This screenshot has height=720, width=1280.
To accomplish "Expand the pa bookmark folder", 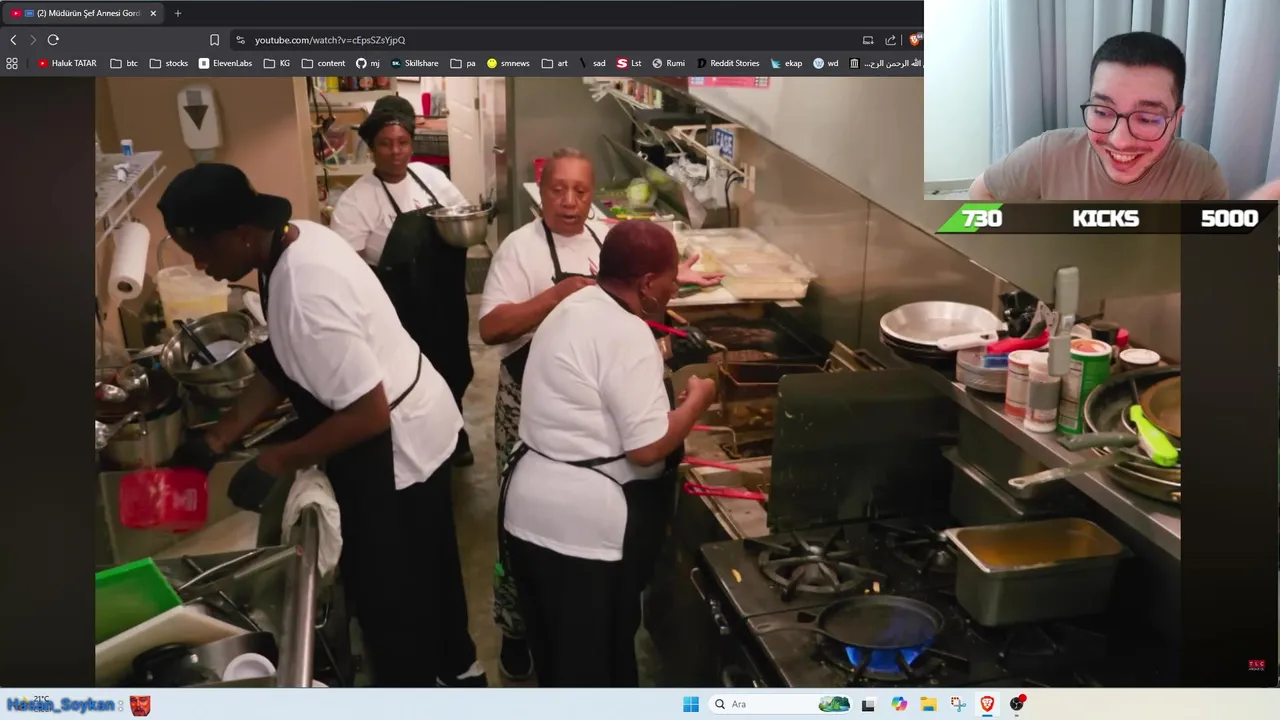I will [x=463, y=63].
